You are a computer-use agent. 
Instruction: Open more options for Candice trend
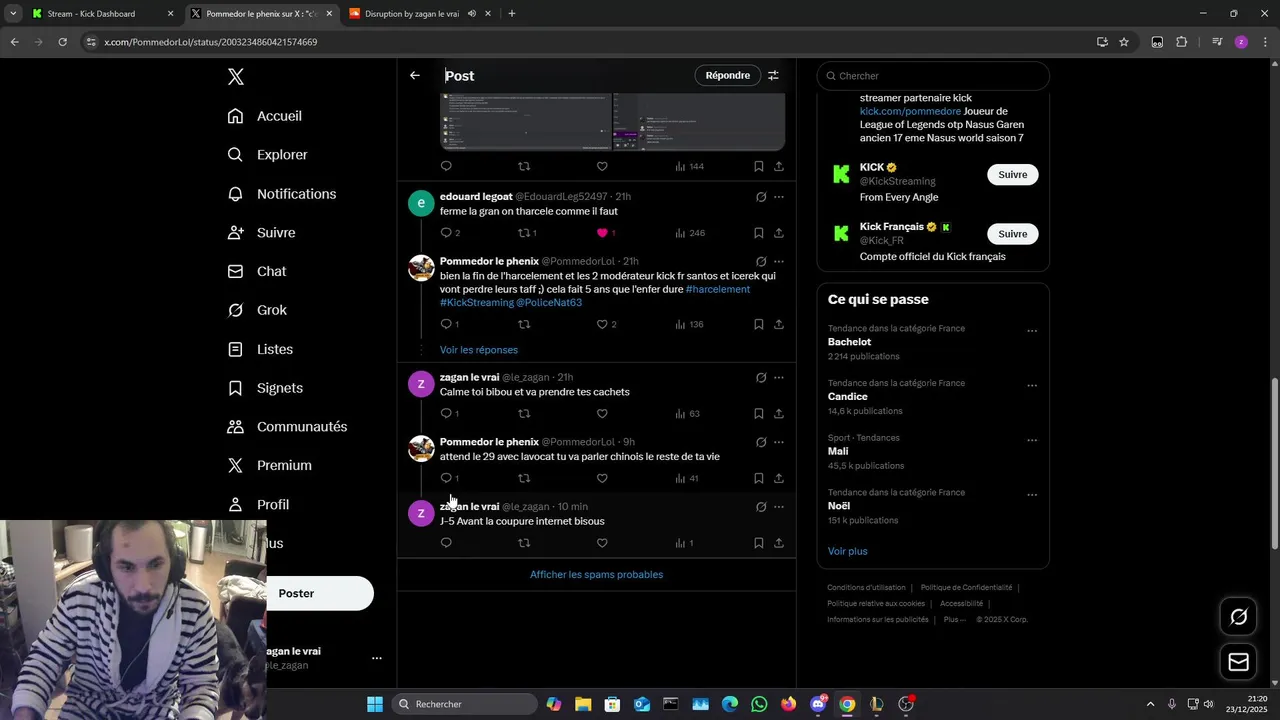coord(1032,386)
